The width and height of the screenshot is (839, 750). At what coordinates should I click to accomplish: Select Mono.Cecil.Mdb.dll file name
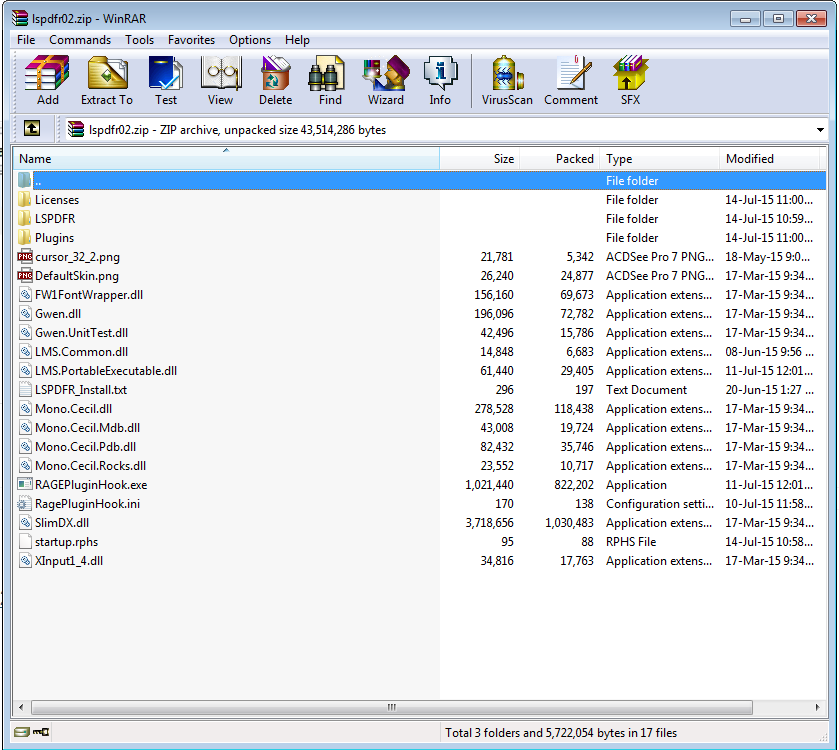point(87,428)
